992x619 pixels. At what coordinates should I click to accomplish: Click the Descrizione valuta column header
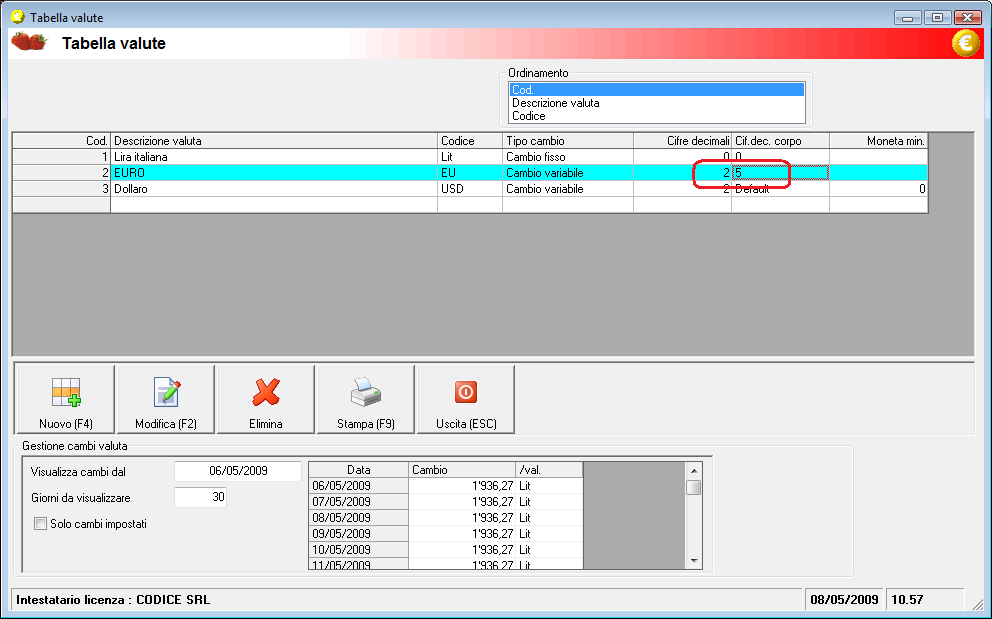274,141
